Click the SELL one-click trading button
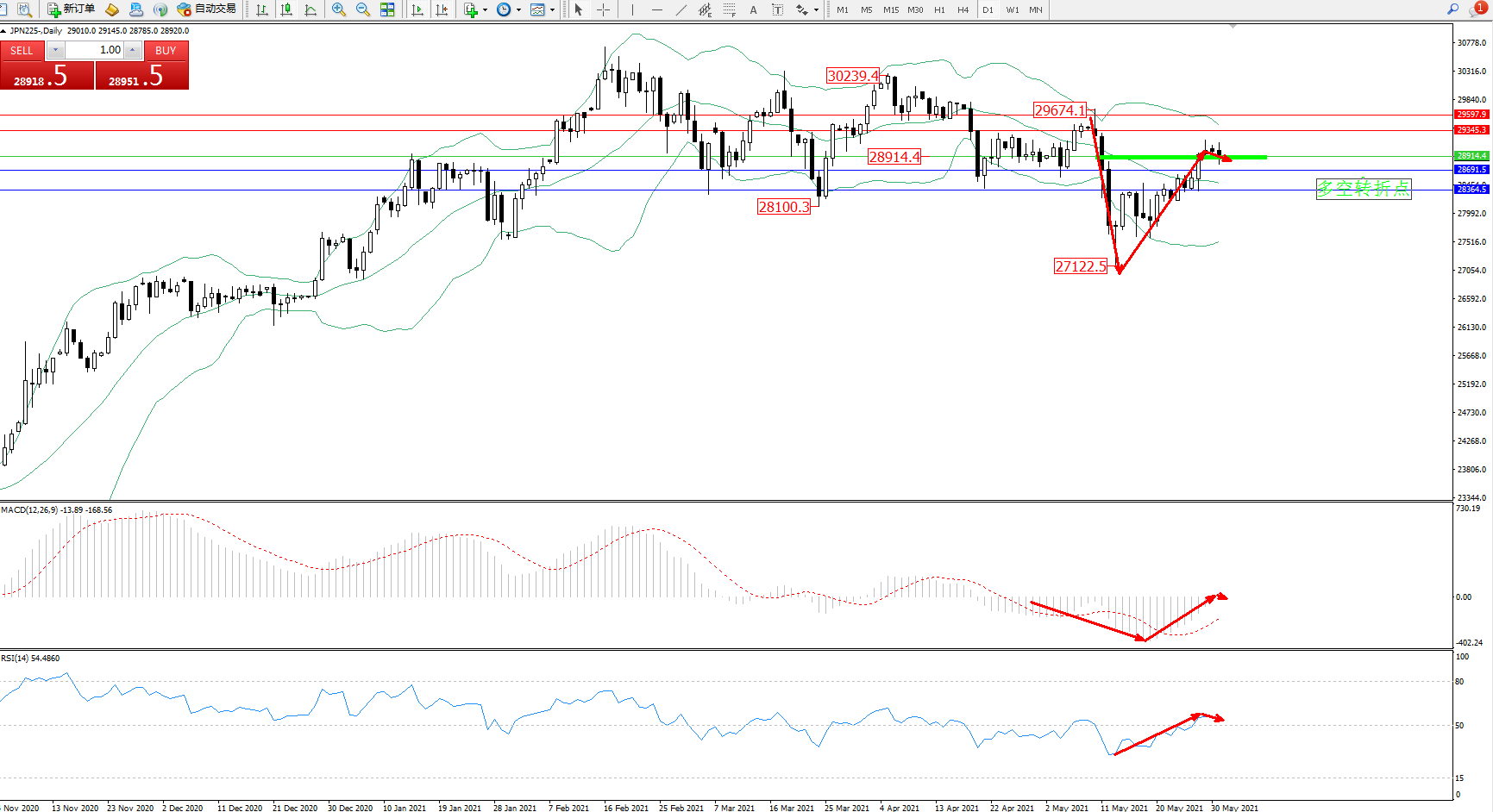 tap(22, 51)
